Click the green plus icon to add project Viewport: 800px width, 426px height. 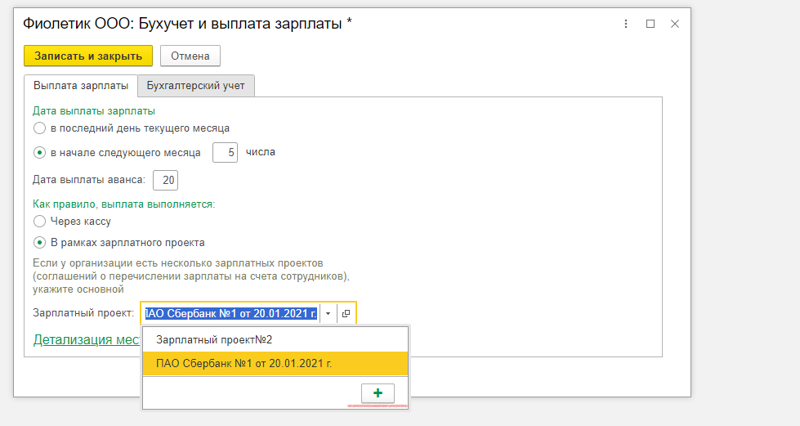coord(378,393)
